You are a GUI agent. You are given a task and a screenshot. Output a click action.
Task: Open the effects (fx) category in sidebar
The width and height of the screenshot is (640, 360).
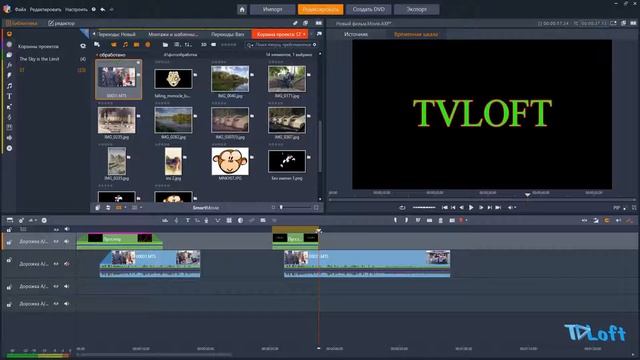tap(9, 65)
